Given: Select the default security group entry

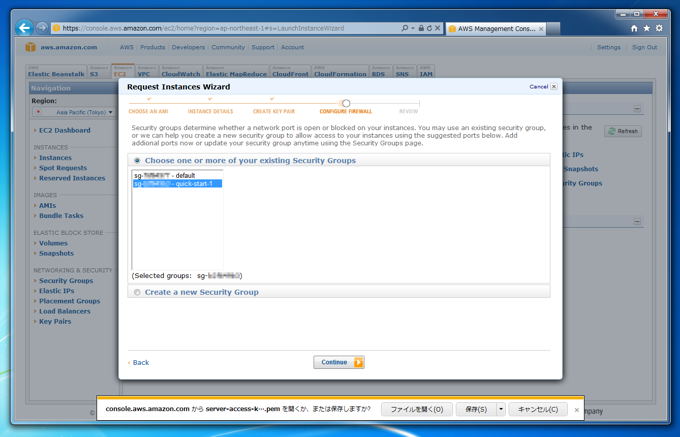Looking at the screenshot, I should (177, 176).
